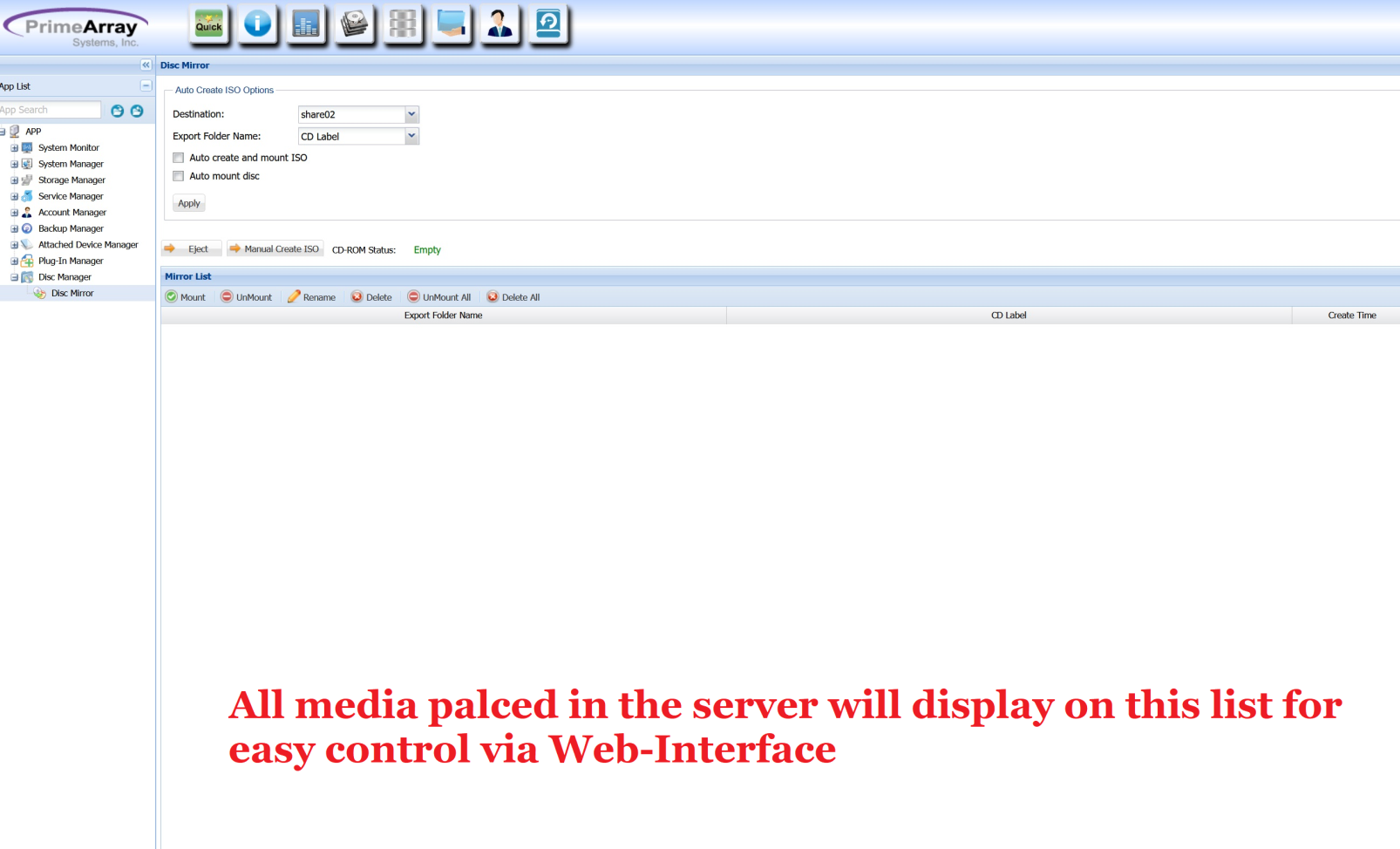Open the database storage cylinders icon

(402, 24)
